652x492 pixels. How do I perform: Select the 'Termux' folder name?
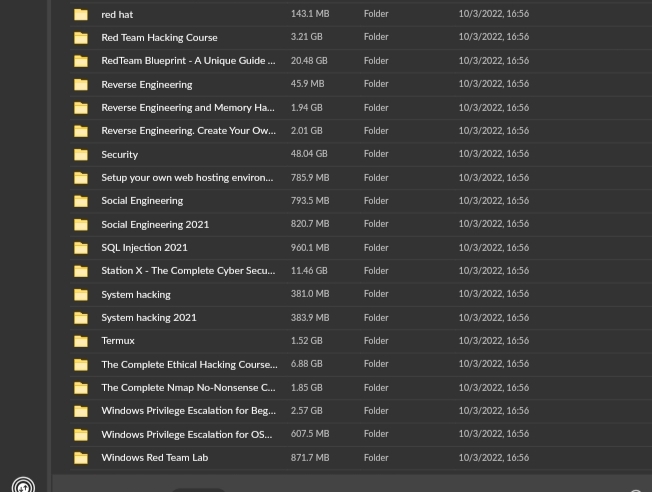(118, 341)
